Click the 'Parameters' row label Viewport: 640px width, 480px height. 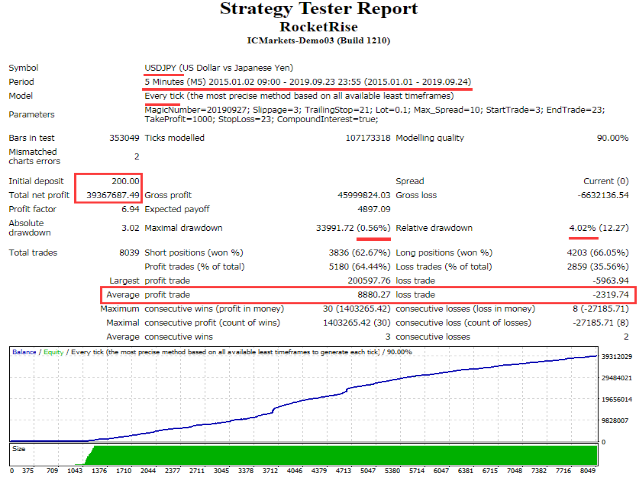pyautogui.click(x=31, y=115)
